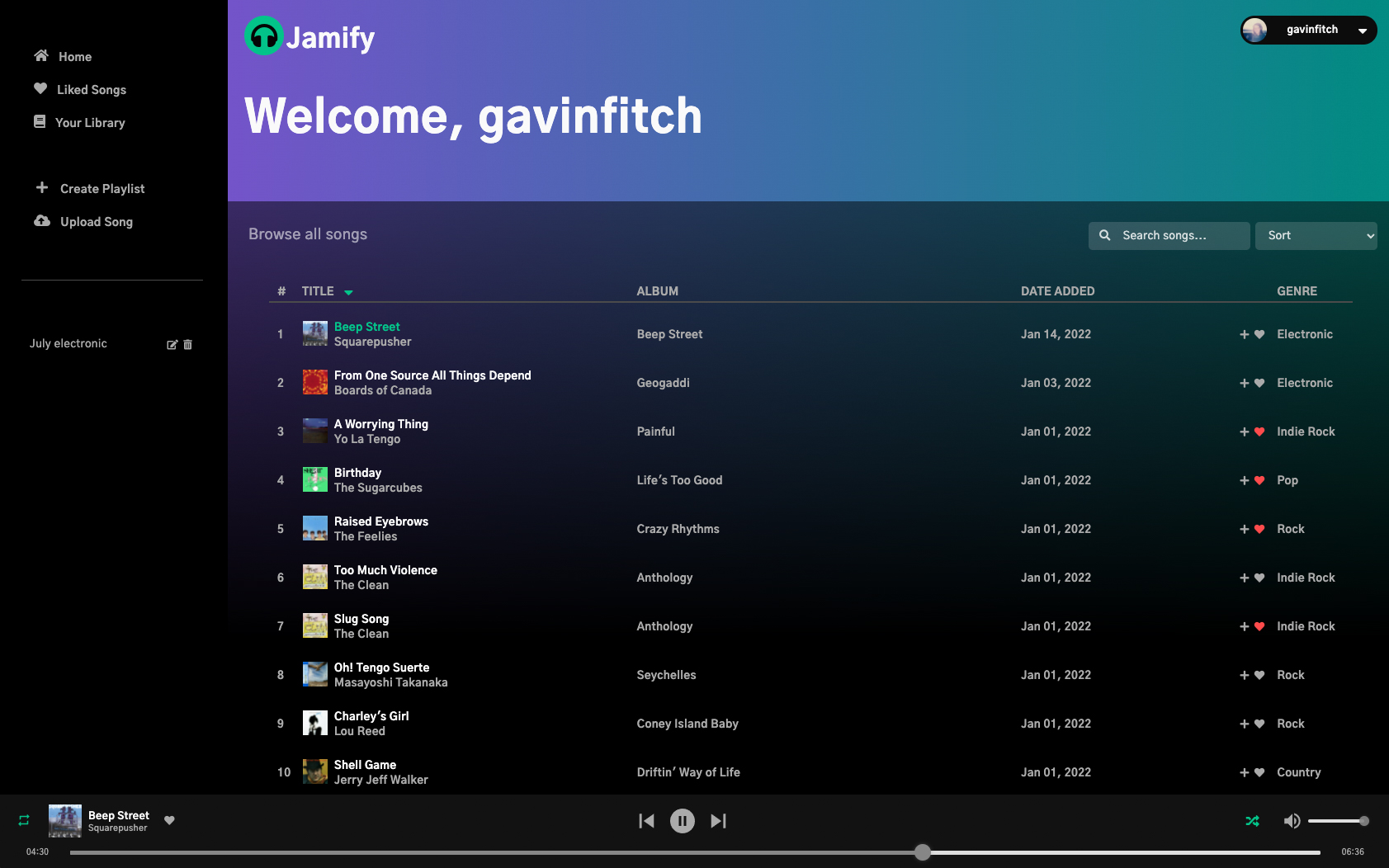
Task: Skip to the previous track
Action: point(646,821)
